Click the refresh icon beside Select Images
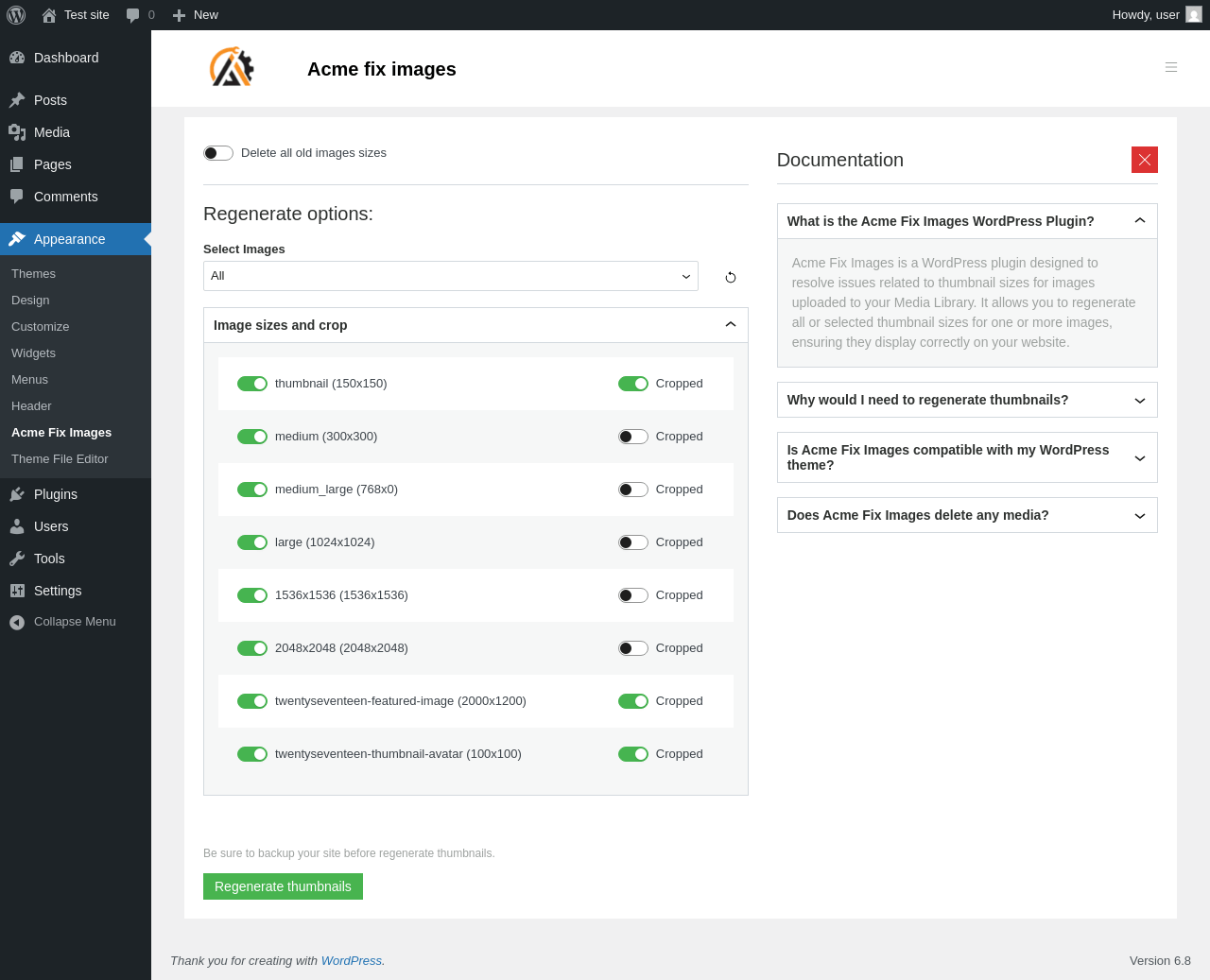Image resolution: width=1210 pixels, height=980 pixels. point(731,277)
